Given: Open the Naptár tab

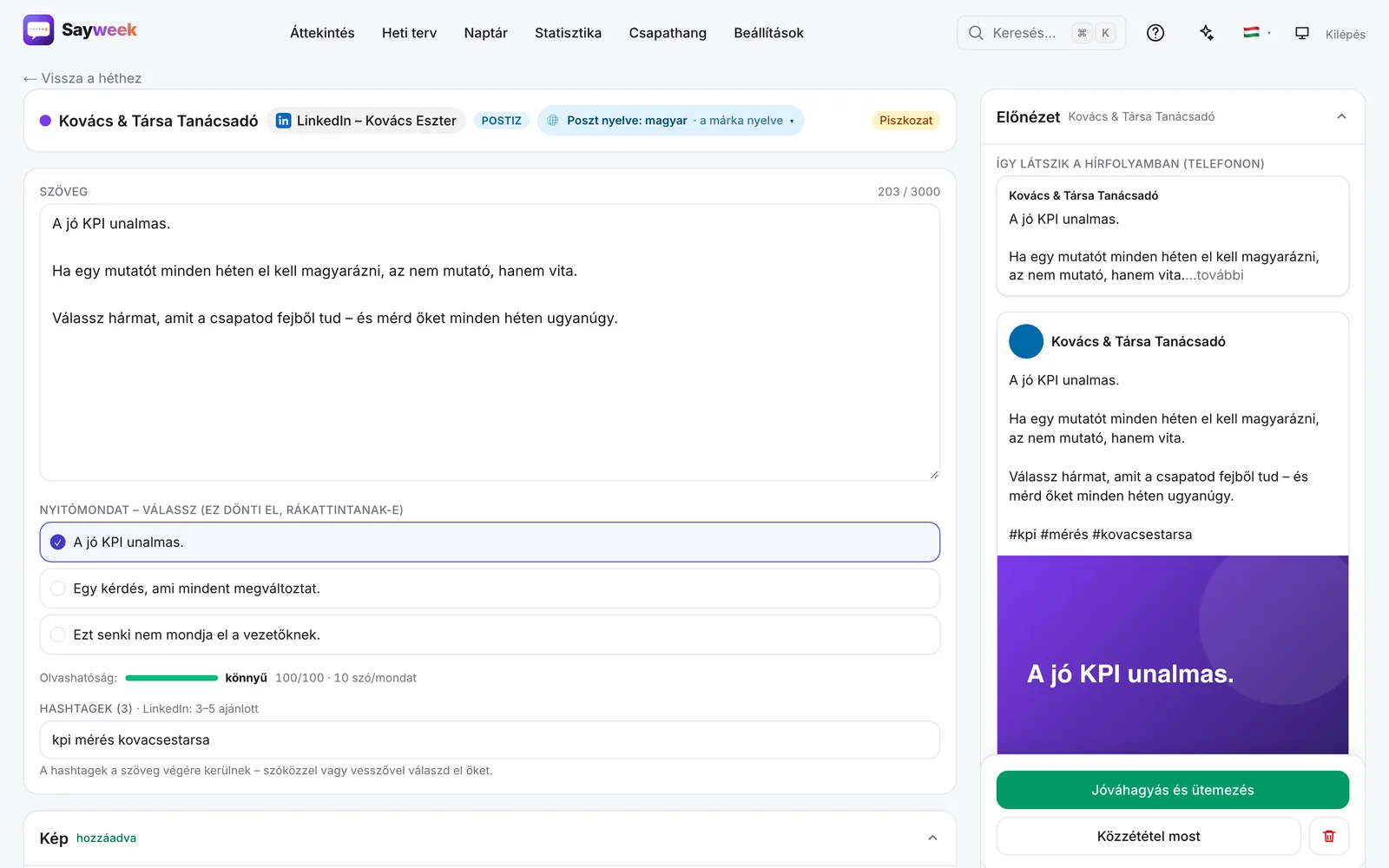Looking at the screenshot, I should 485,33.
